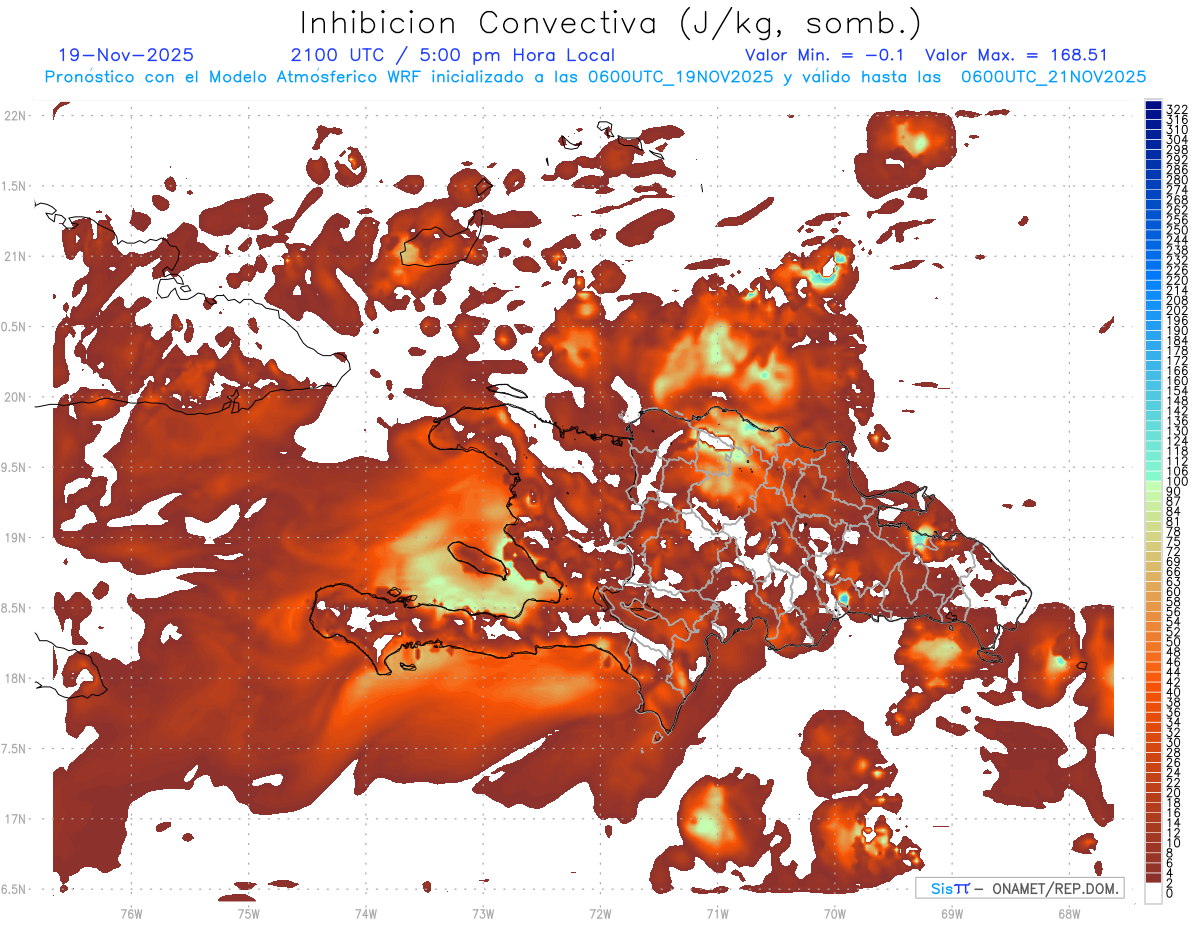Click the "18N" latitude label

click(15, 678)
